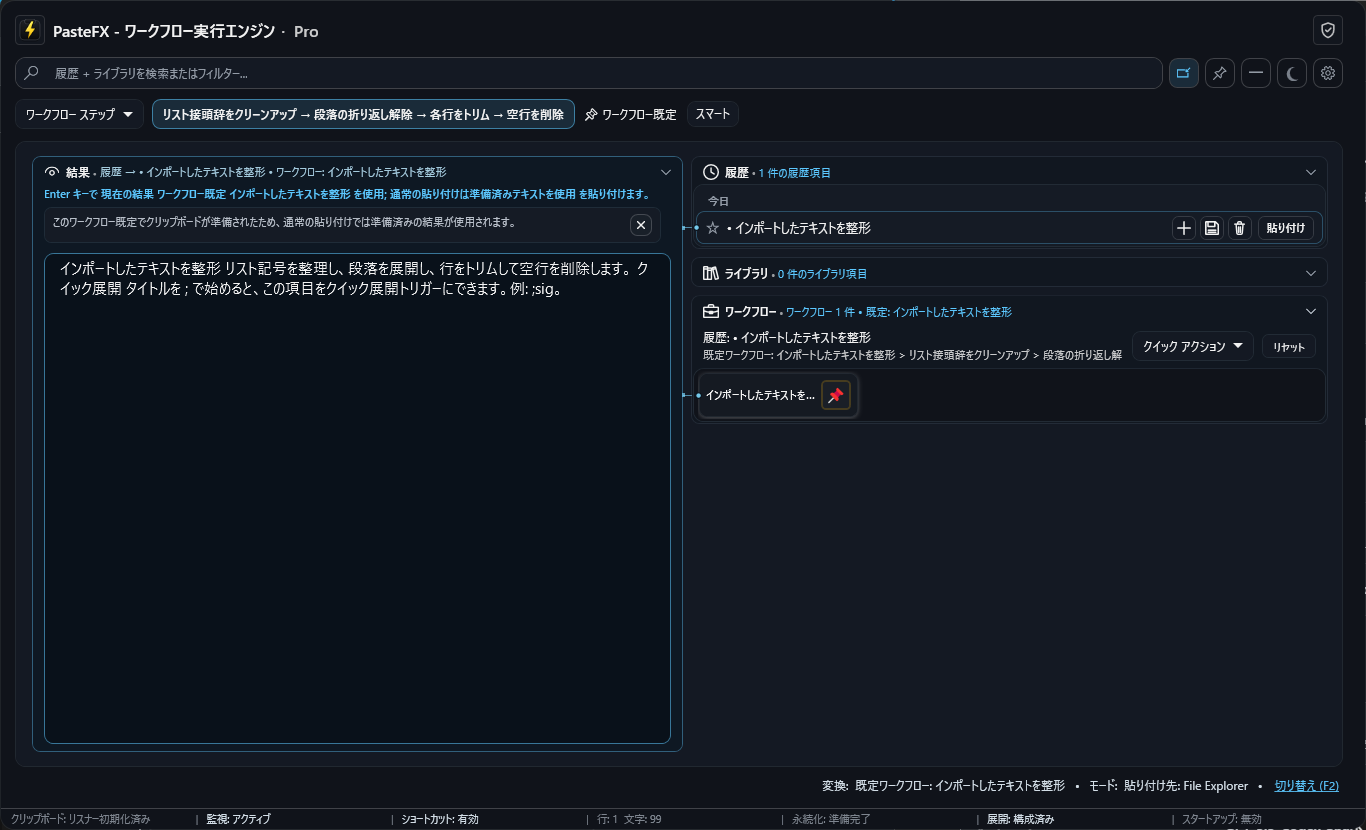
Task: Toggle the pin window button in toolbar
Action: tap(1220, 73)
